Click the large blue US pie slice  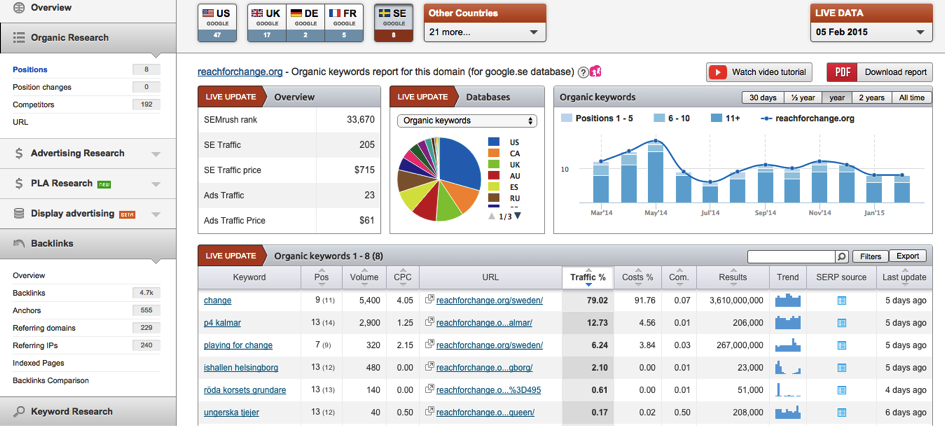458,163
